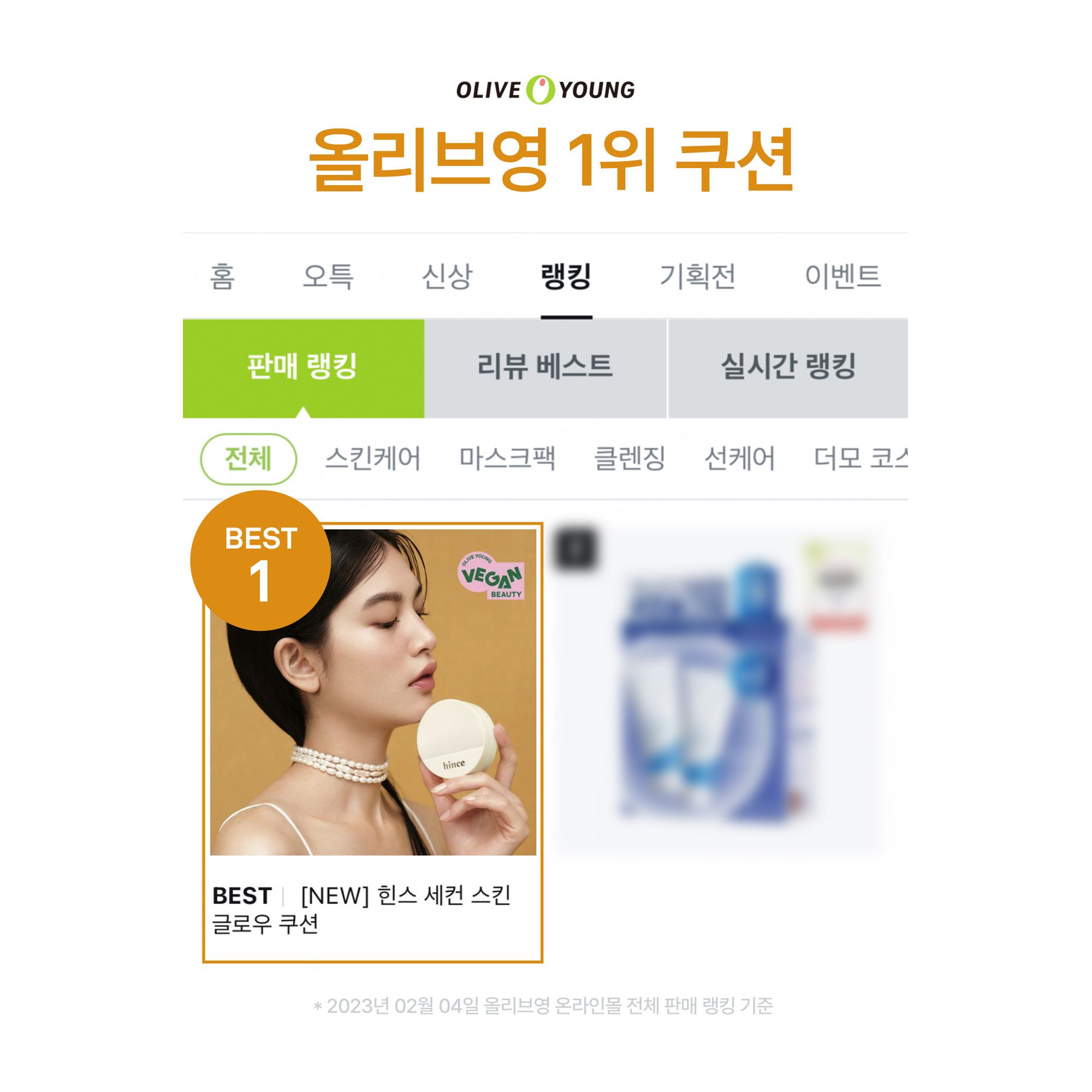Select the 판매 랭킹 button

click(x=304, y=369)
